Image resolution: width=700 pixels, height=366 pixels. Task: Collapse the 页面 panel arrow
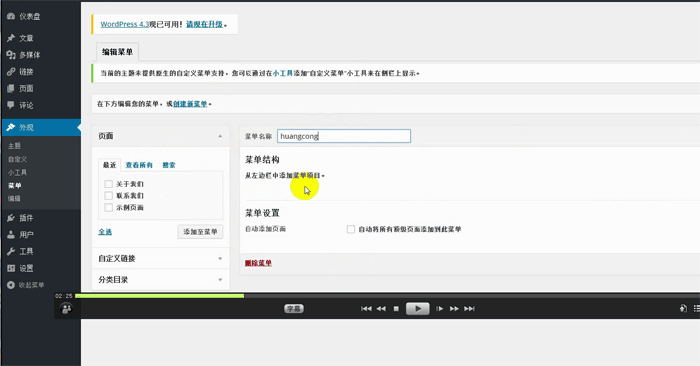pyautogui.click(x=220, y=136)
